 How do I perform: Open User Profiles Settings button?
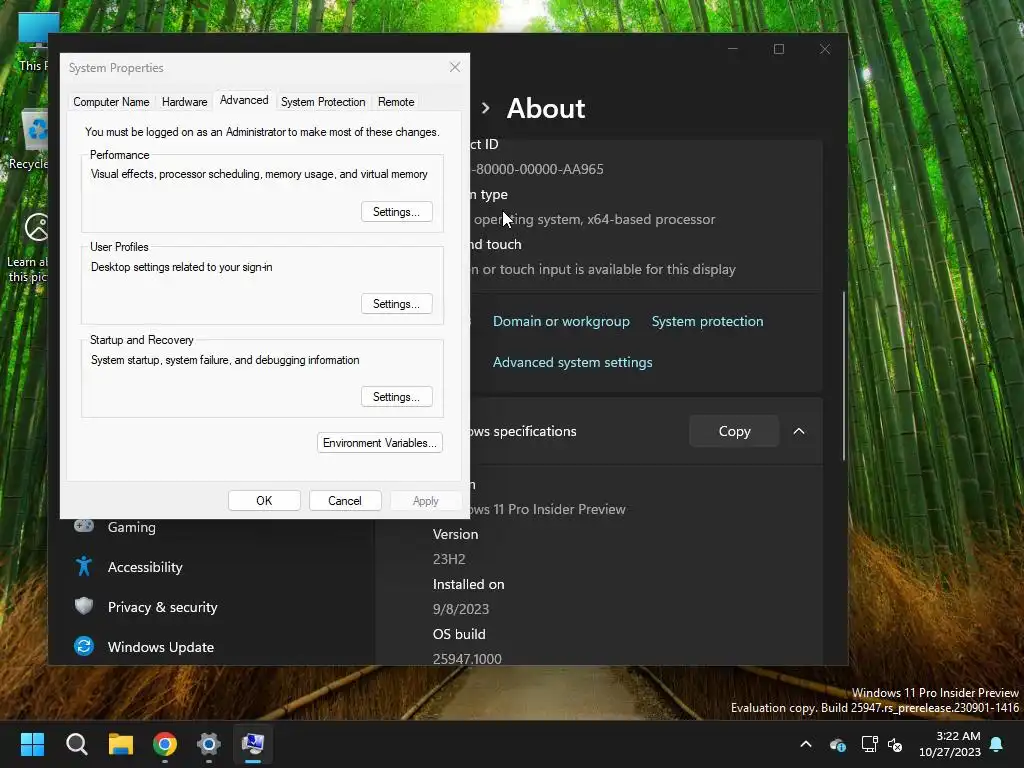coord(396,304)
